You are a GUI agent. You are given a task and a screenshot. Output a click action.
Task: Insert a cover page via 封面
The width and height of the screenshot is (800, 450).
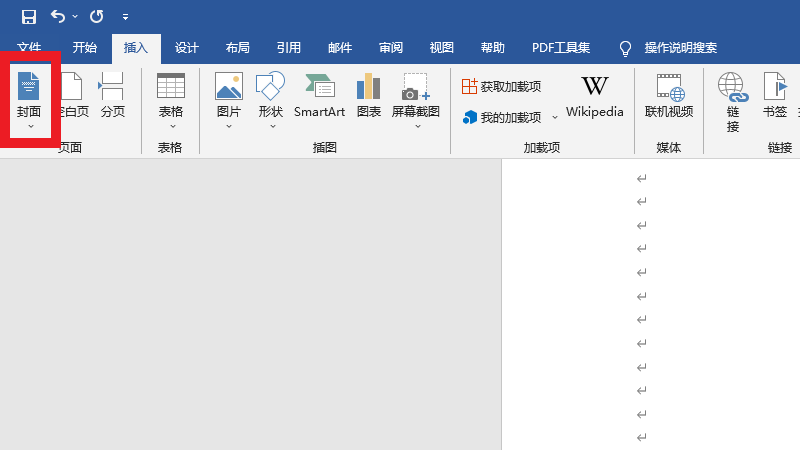coord(29,99)
